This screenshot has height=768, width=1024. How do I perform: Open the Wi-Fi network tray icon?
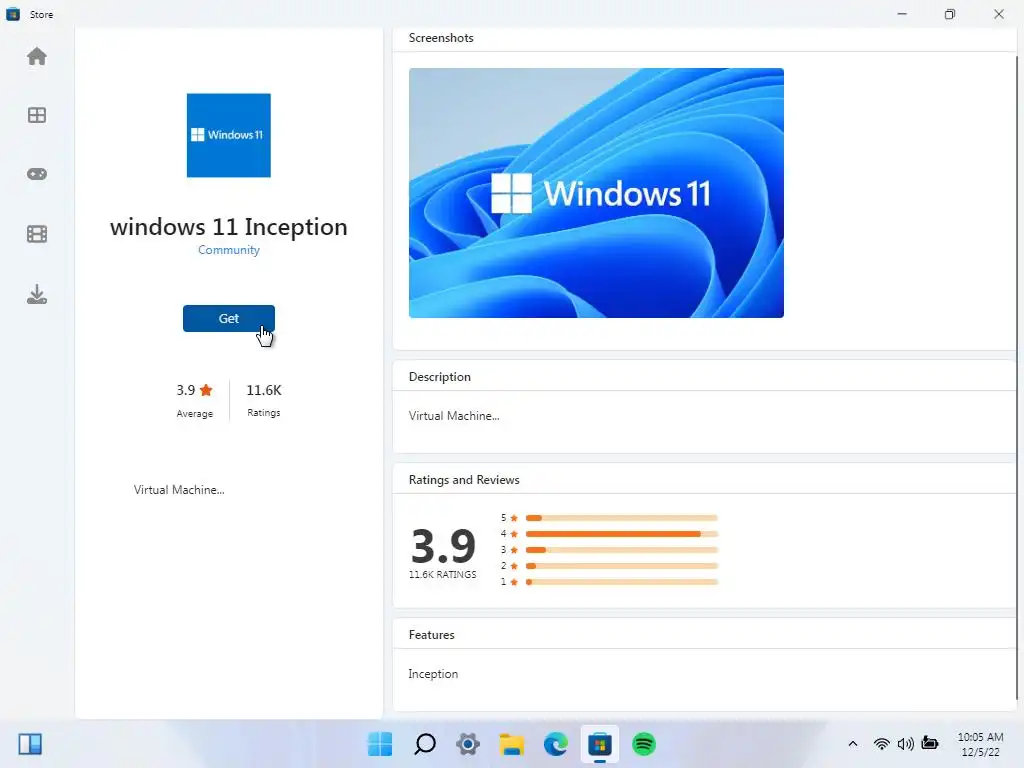pos(882,744)
